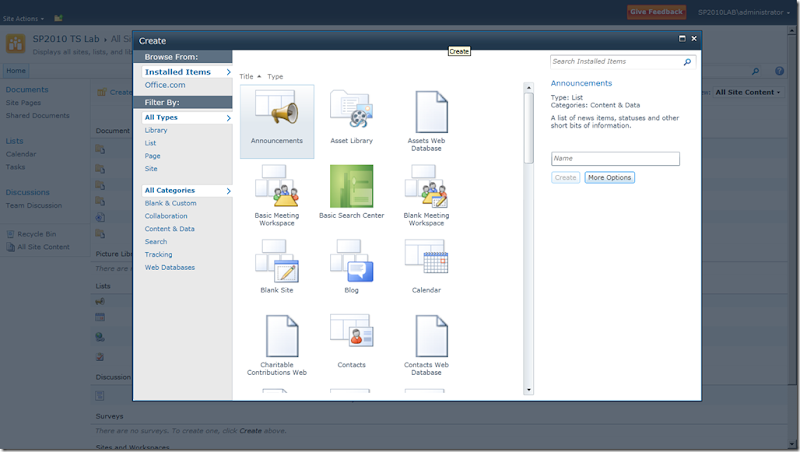Maximize the Create dialog
The image size is (800, 452).
682,38
